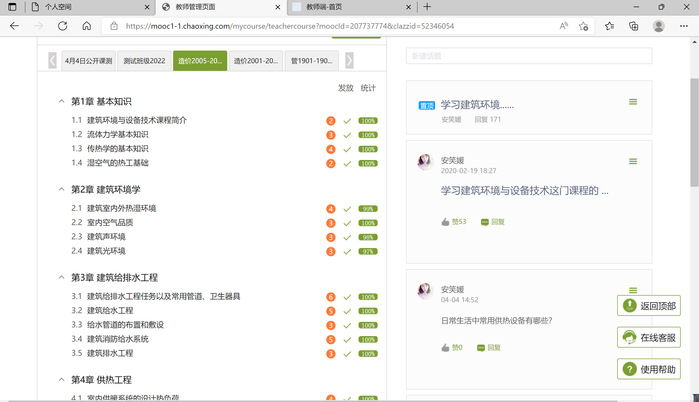Open lesson 3.2 建筑给水工程

click(110, 311)
